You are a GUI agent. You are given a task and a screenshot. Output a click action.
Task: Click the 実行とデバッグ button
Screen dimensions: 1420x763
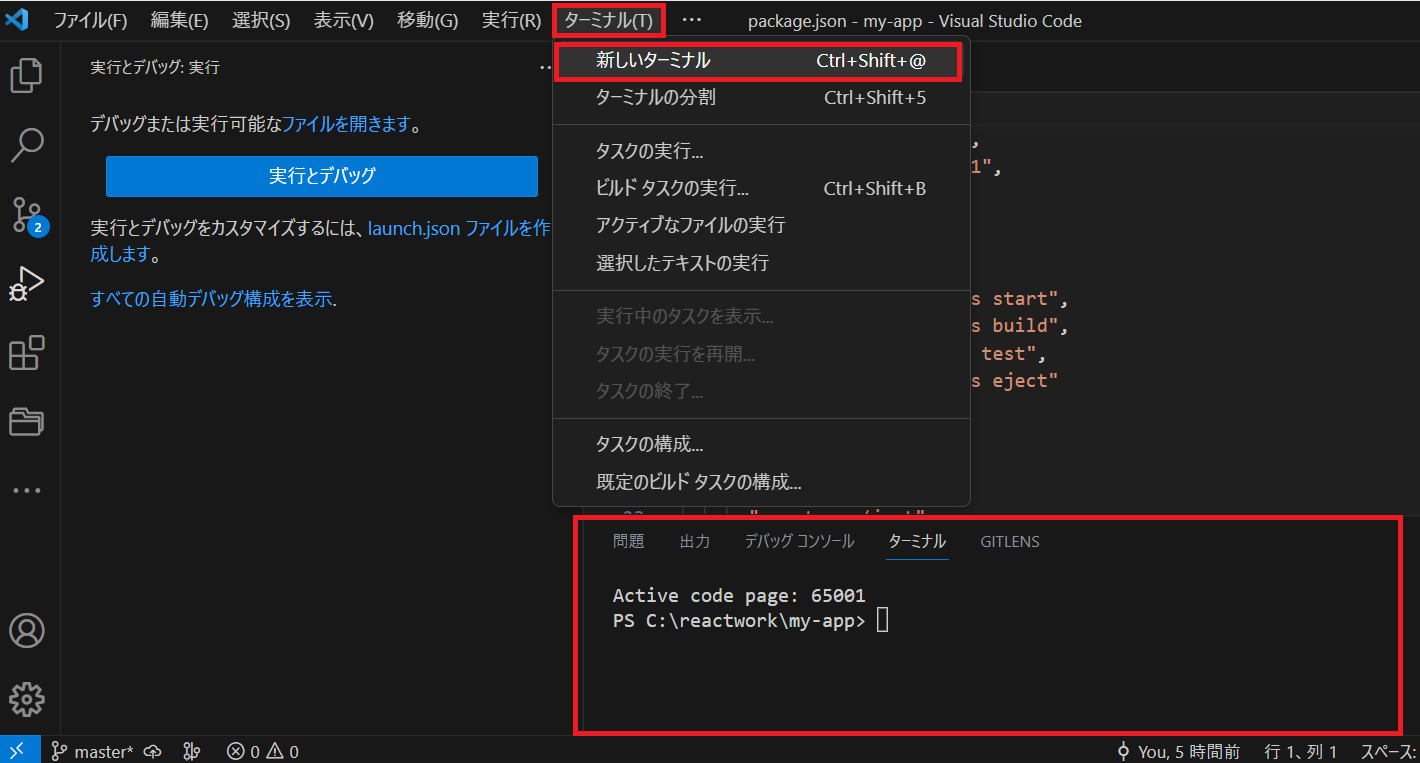pos(321,176)
